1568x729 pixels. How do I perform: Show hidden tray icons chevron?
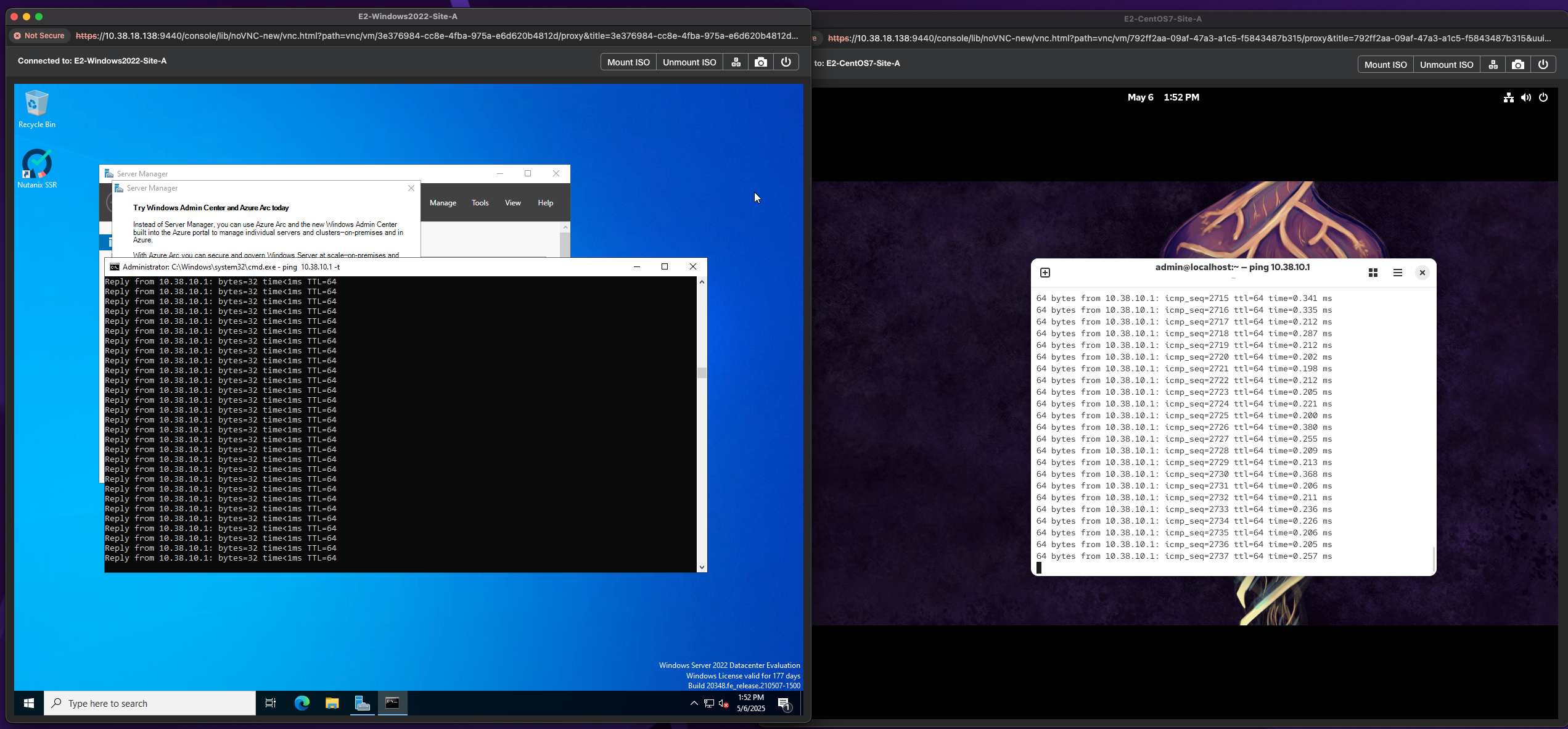694,703
